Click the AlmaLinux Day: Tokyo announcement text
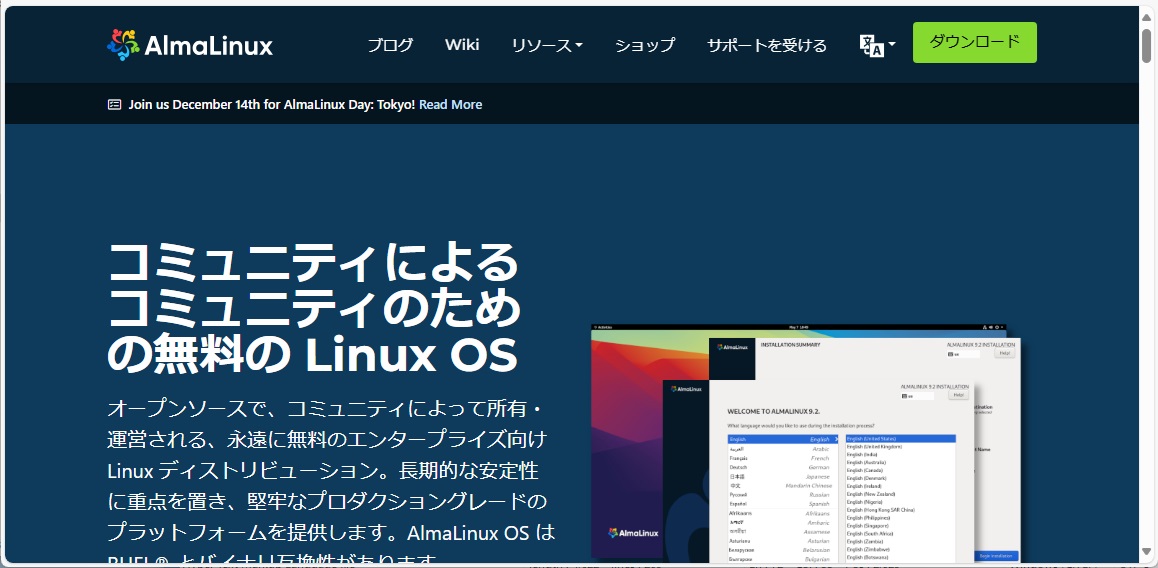1158x568 pixels. pos(272,105)
